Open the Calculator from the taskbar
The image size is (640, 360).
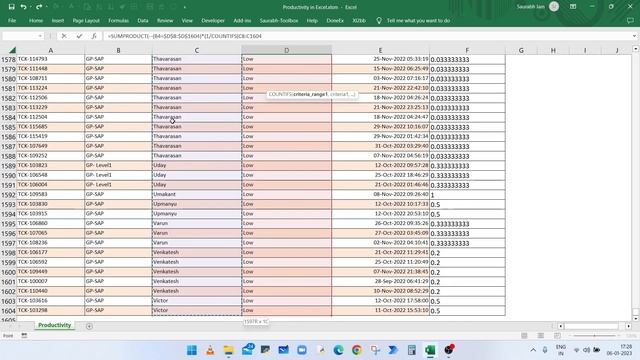click(412, 350)
